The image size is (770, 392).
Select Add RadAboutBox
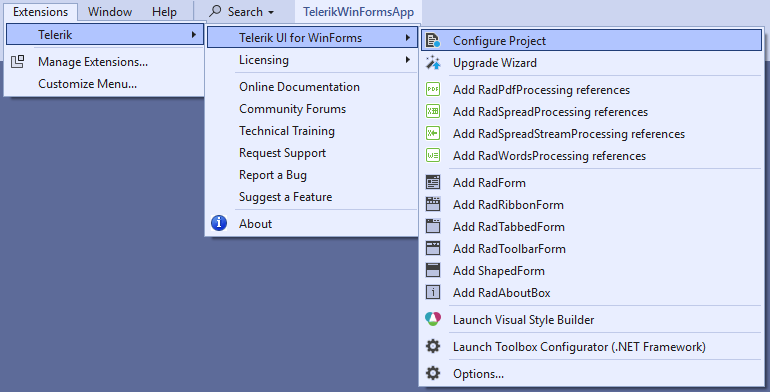[592, 292]
